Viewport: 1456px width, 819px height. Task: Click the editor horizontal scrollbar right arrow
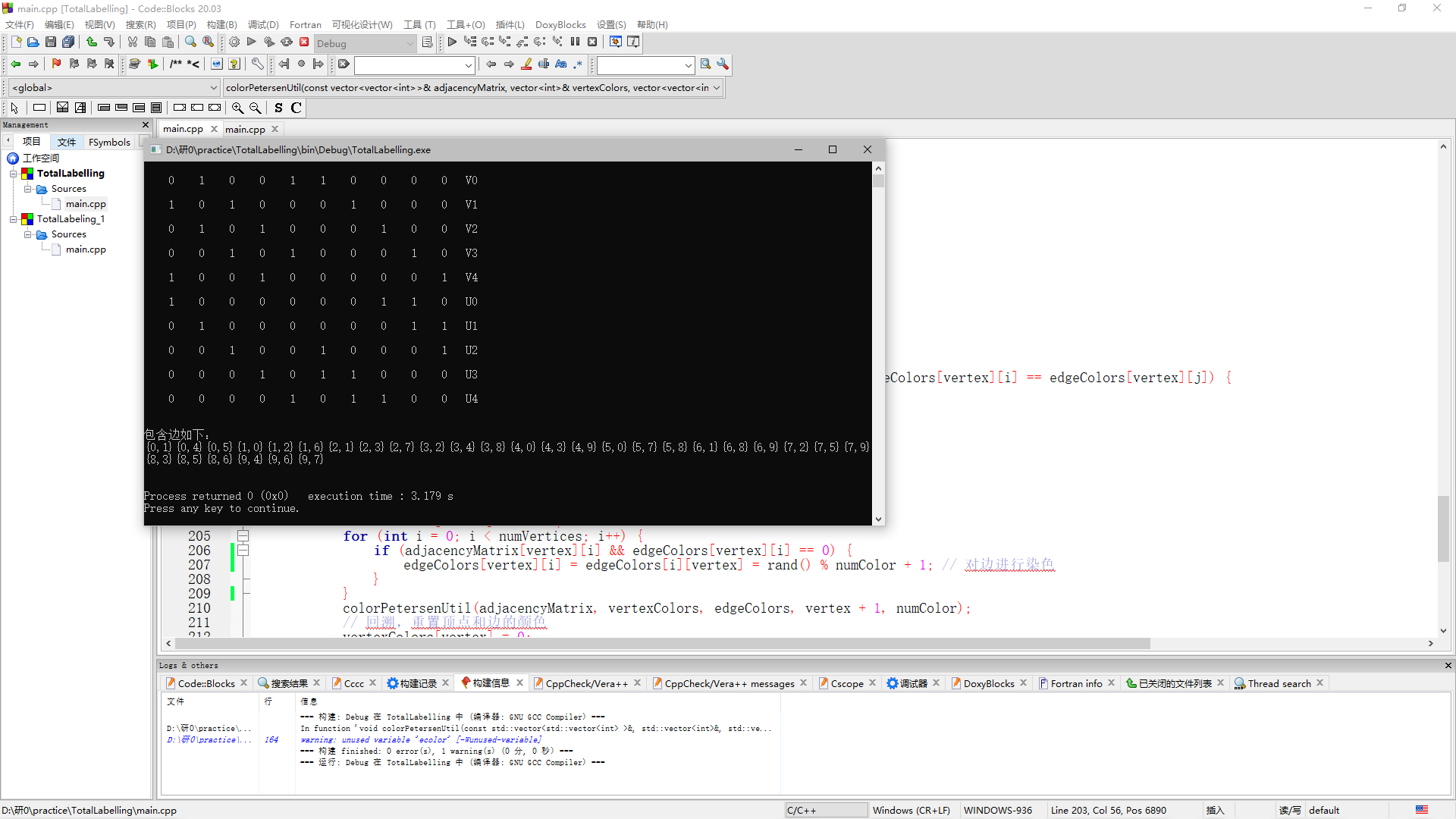(1431, 643)
